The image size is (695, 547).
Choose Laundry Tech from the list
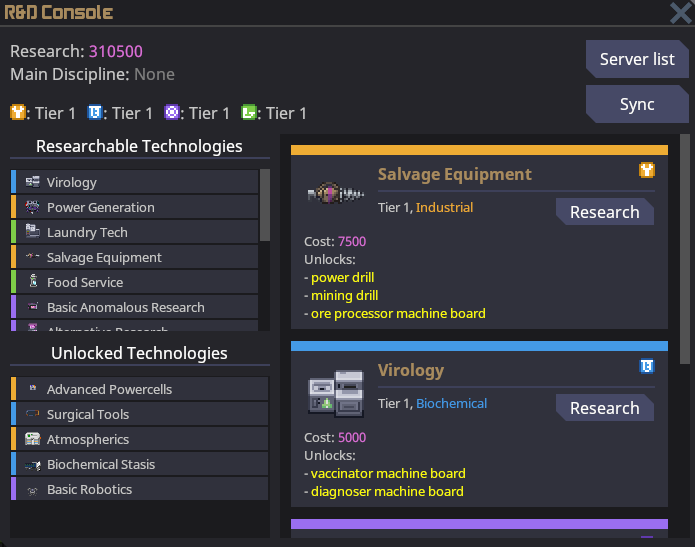(x=135, y=232)
